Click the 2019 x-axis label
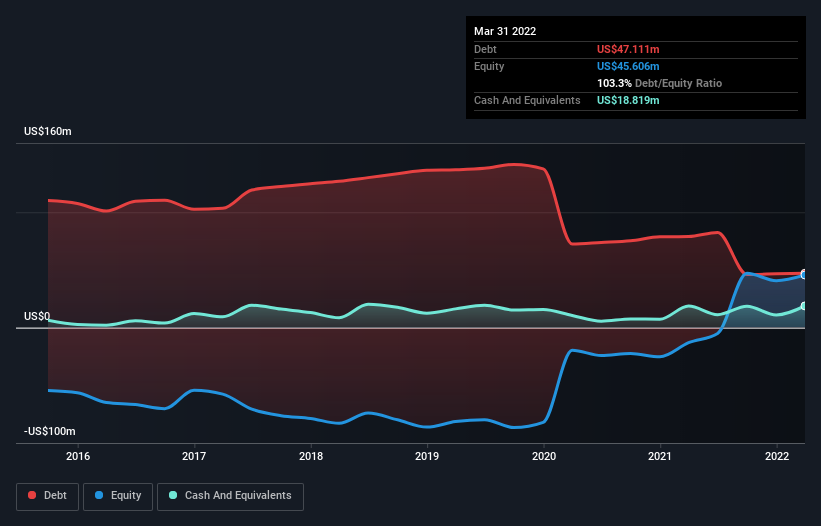The image size is (821, 526). (x=427, y=456)
